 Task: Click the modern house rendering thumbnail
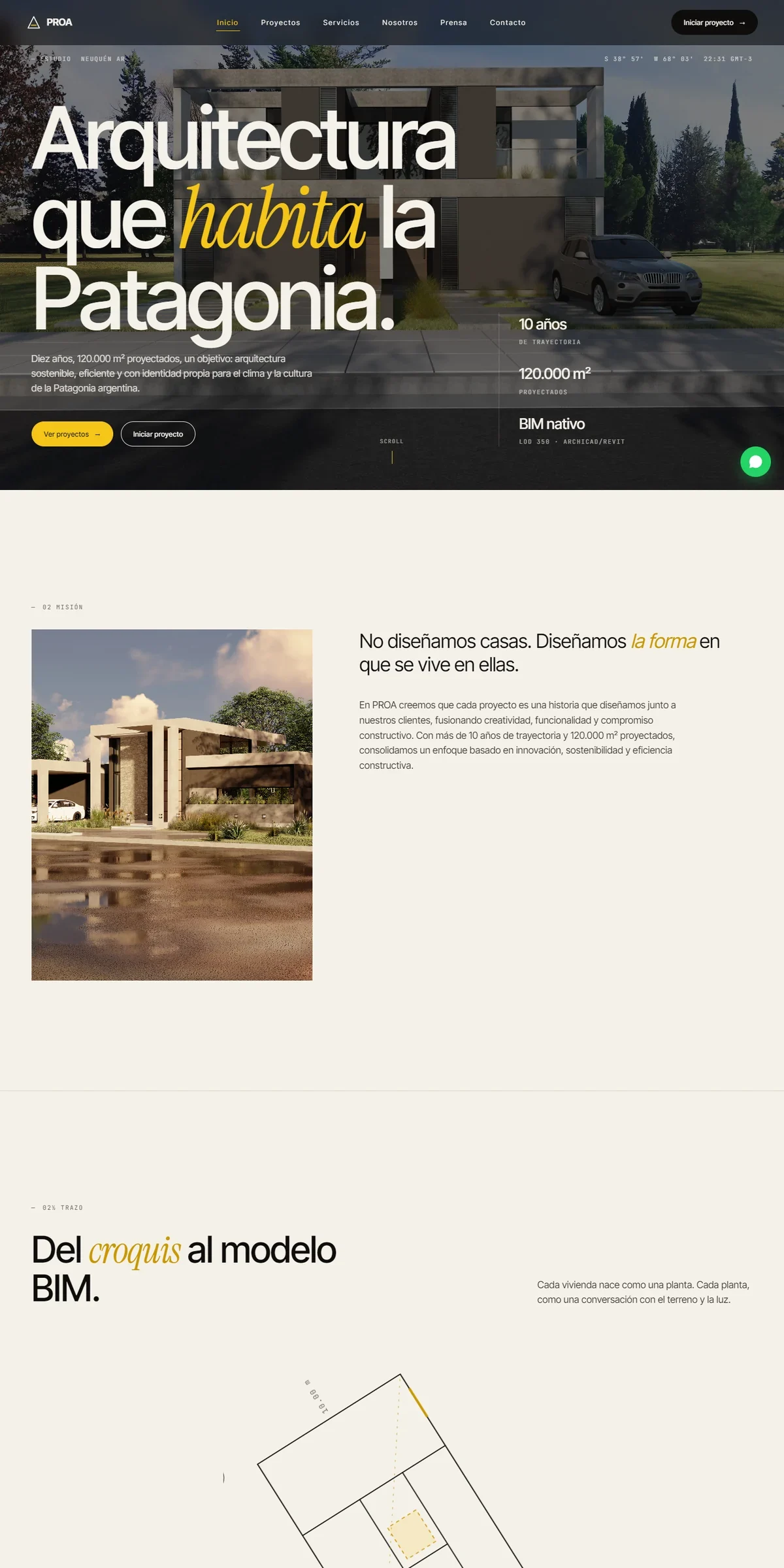tap(172, 805)
